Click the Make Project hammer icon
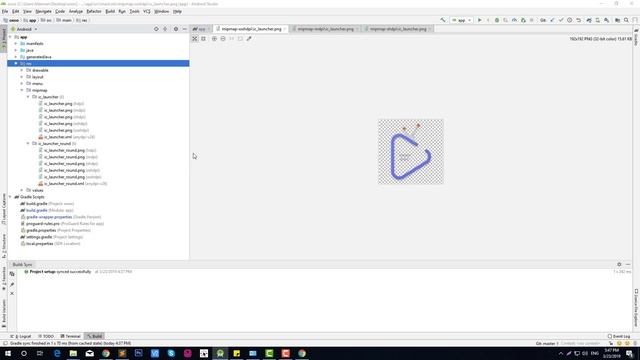This screenshot has width=640, height=360. click(443, 20)
